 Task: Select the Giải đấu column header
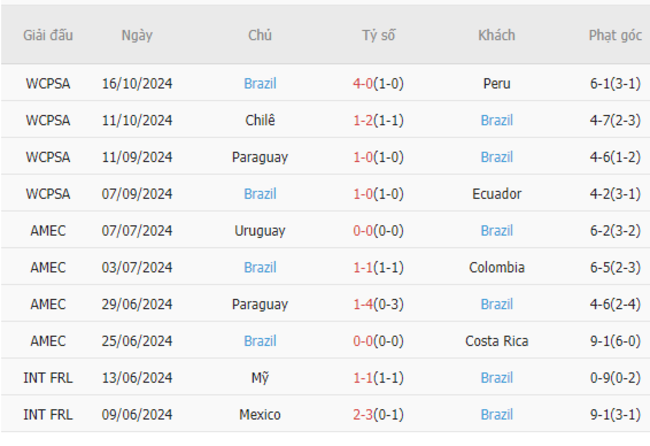coord(48,35)
